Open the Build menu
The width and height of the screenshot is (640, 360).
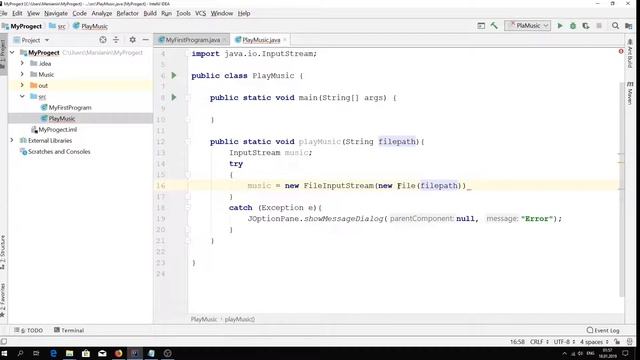point(150,13)
